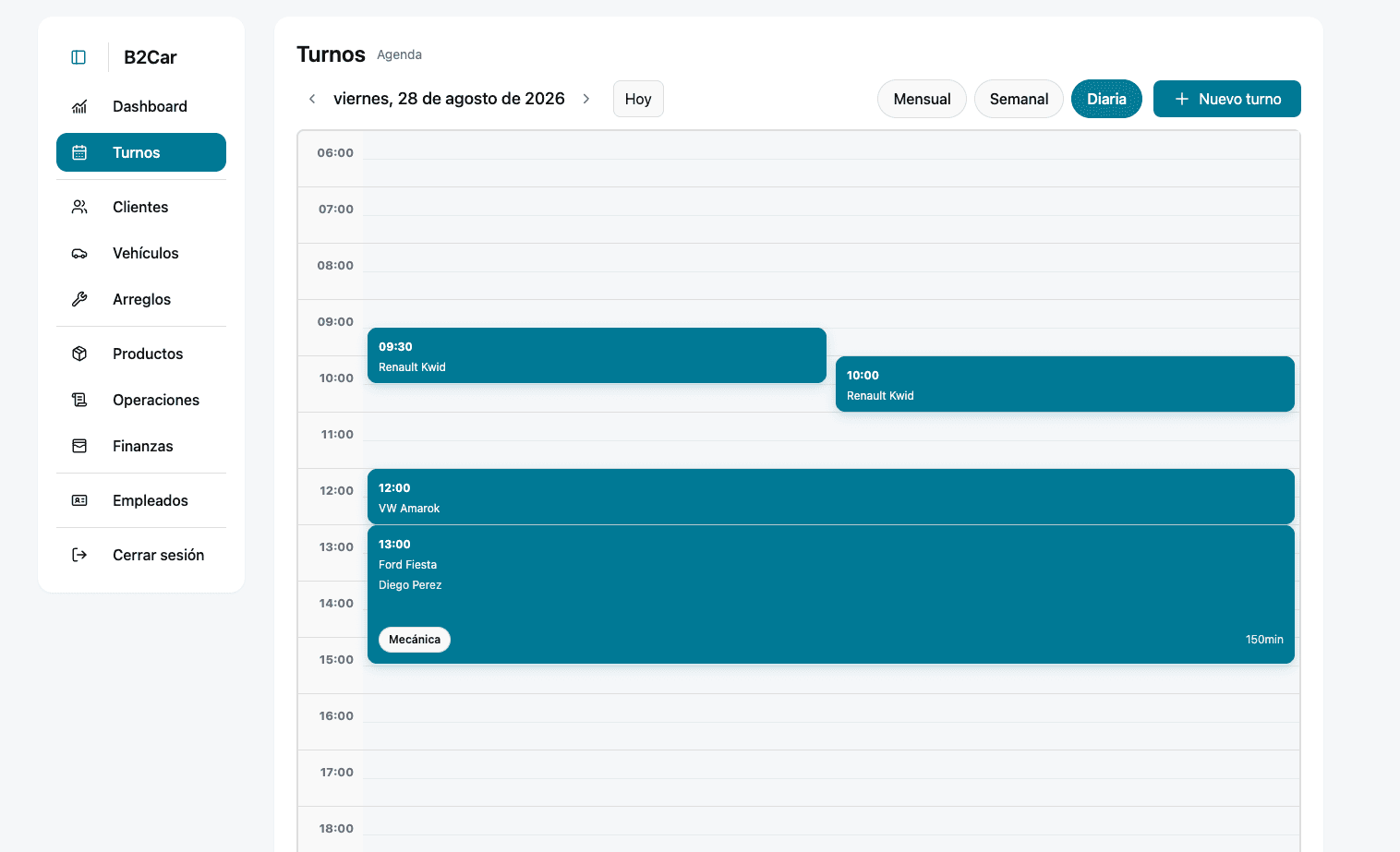1400x852 pixels.
Task: Click the Clientes people icon
Action: click(79, 207)
